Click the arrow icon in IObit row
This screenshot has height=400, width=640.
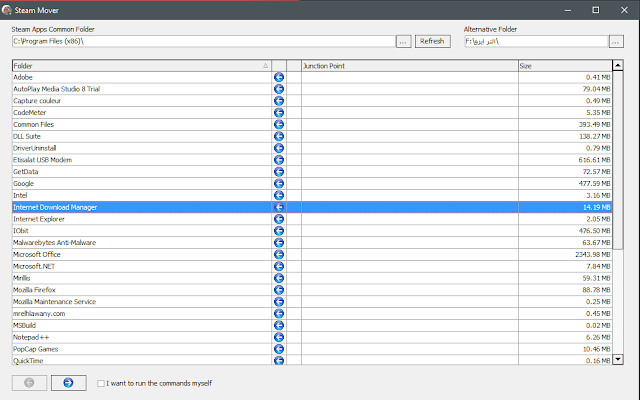click(279, 231)
